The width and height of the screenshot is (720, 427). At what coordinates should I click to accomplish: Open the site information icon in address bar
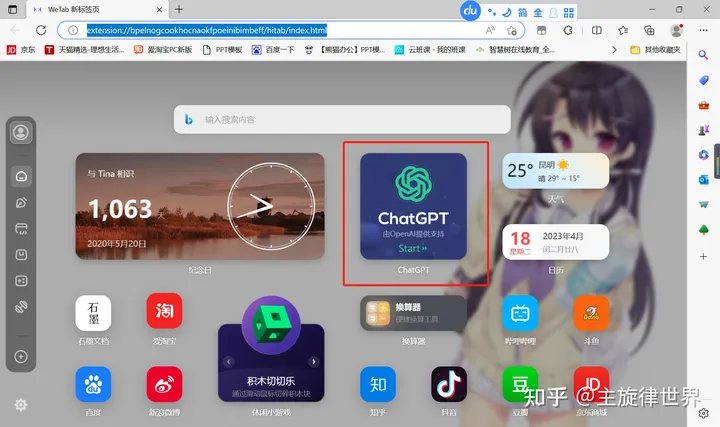coord(73,30)
